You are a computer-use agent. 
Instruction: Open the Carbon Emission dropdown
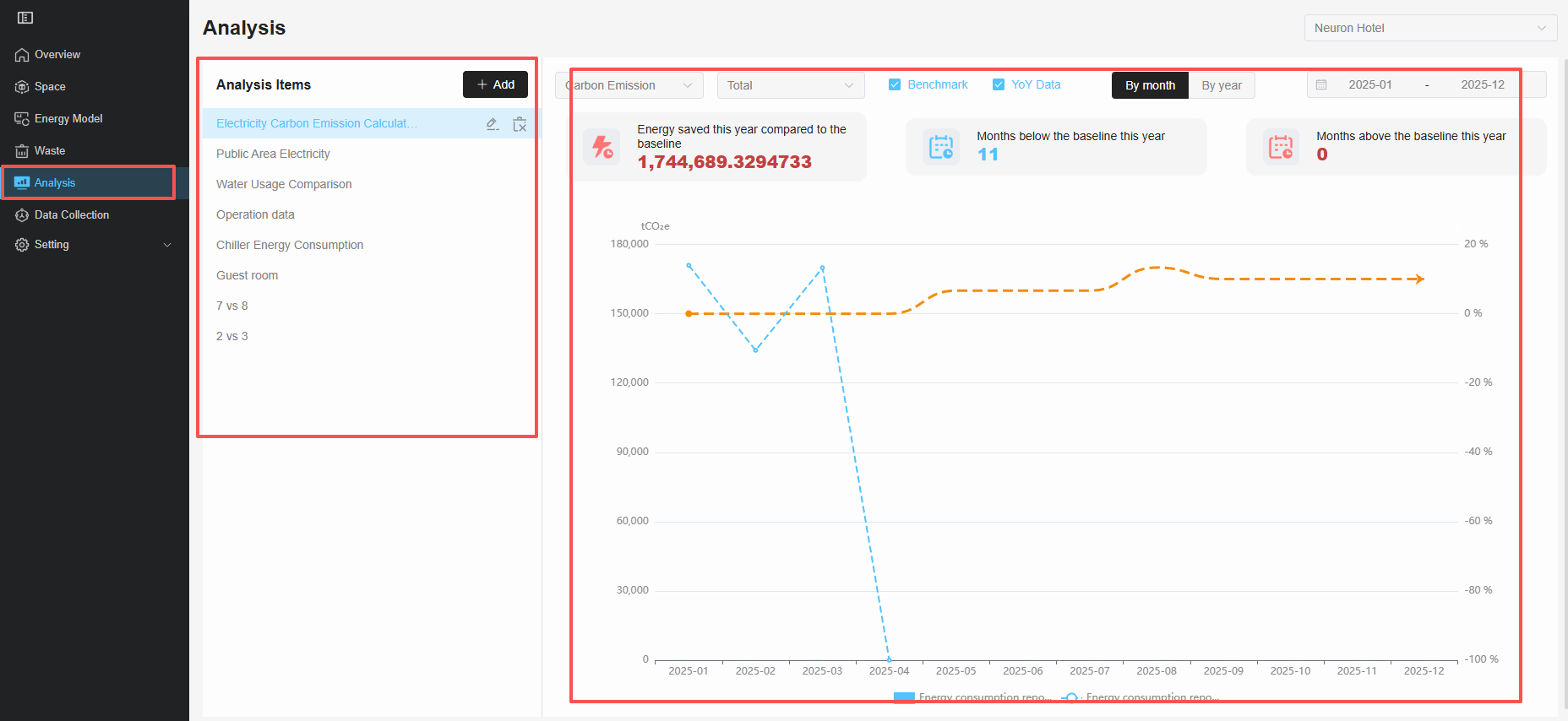click(x=629, y=85)
